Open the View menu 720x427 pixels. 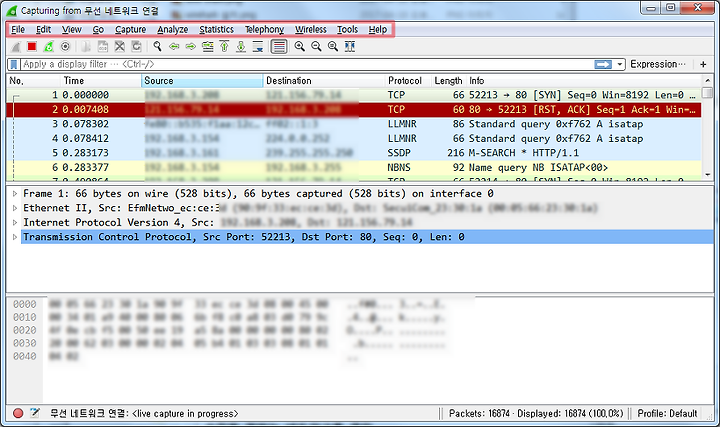72,29
